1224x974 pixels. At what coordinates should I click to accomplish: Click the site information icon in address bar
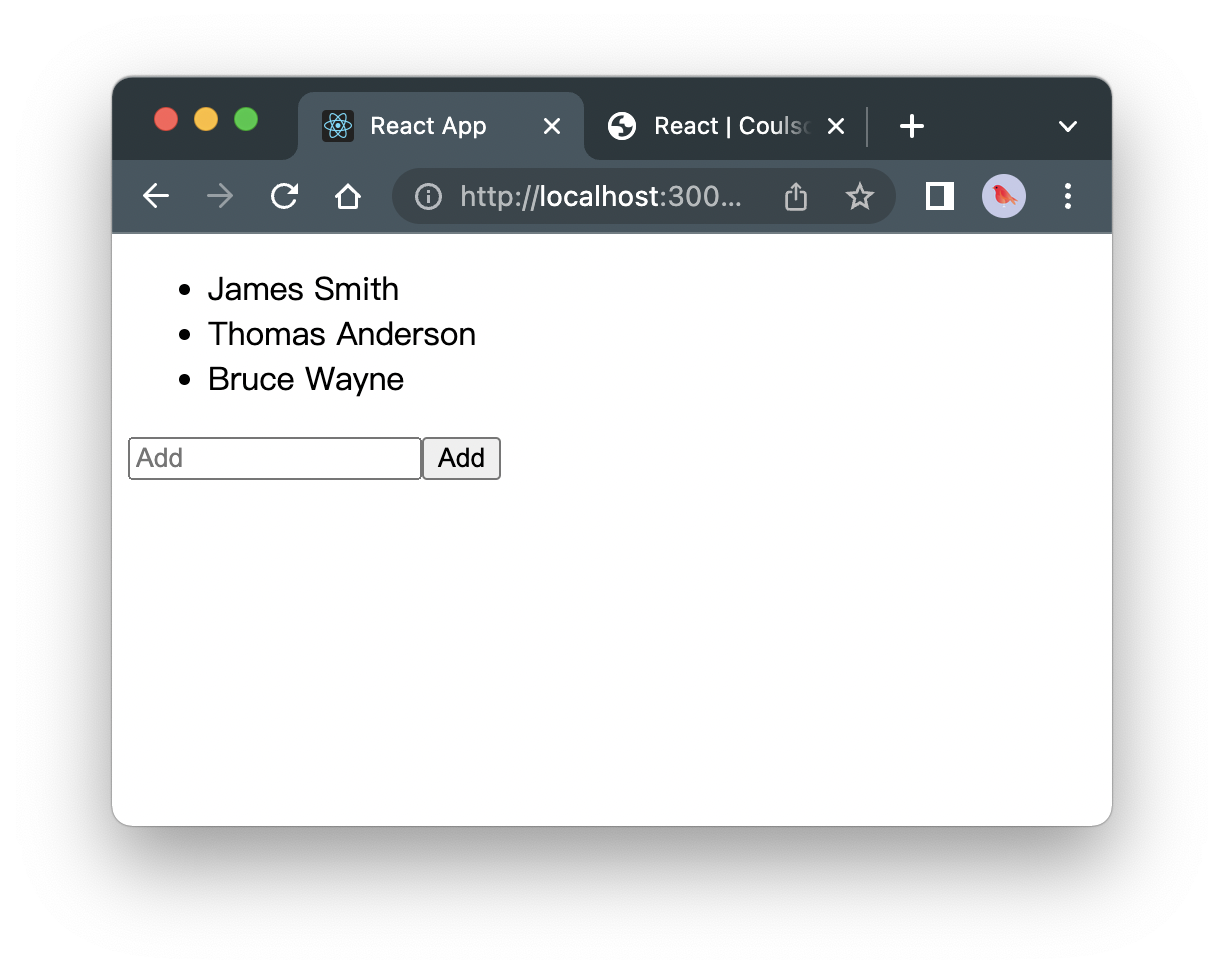pos(427,196)
